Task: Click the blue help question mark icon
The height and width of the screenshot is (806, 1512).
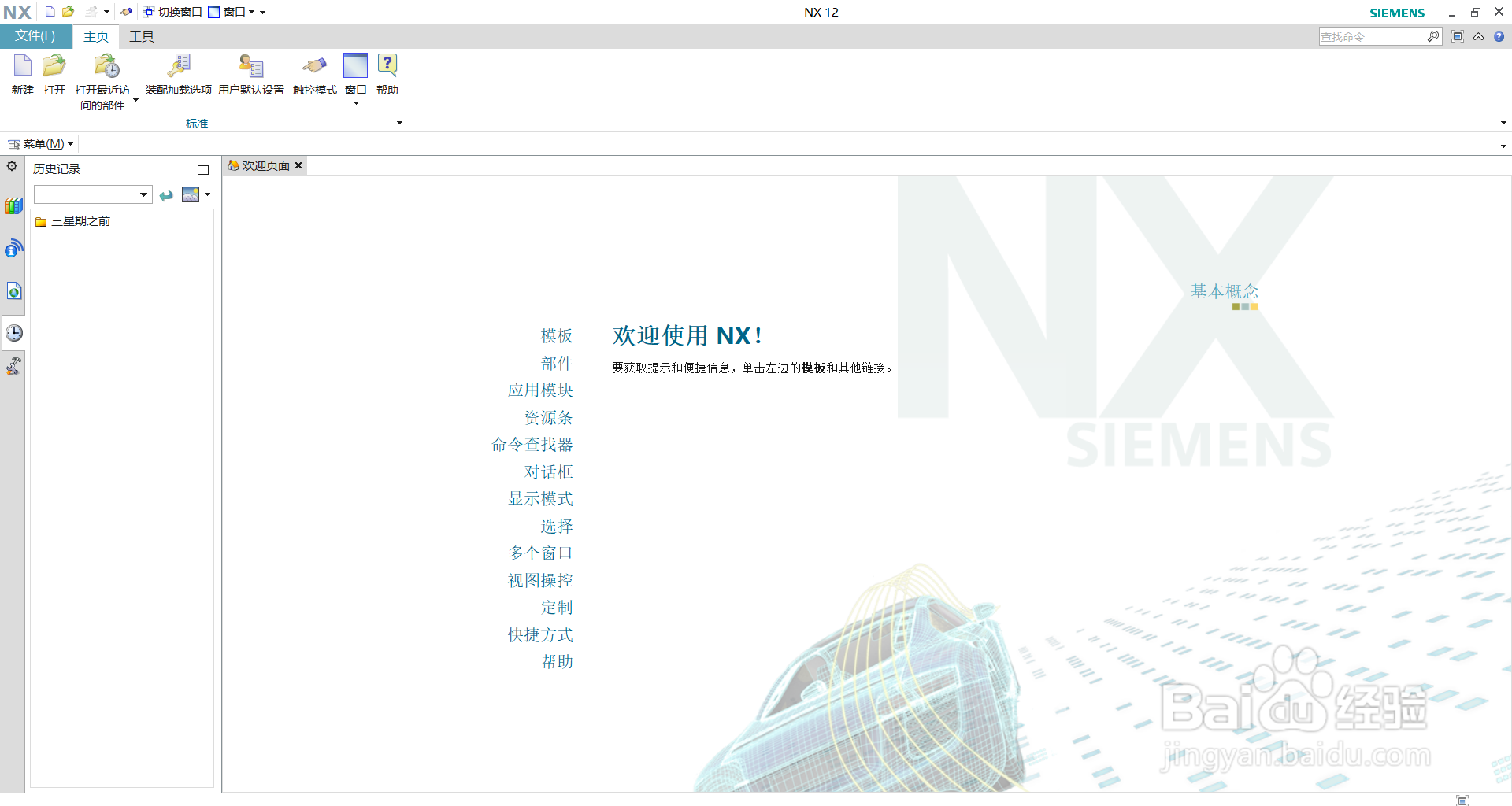Action: click(1499, 36)
